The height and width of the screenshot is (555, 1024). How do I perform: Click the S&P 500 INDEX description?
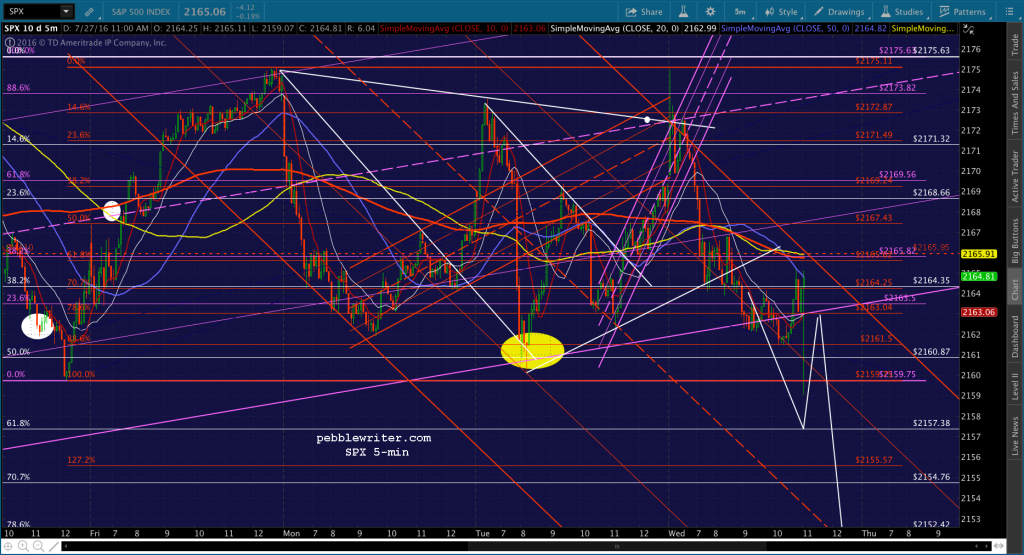coord(140,12)
